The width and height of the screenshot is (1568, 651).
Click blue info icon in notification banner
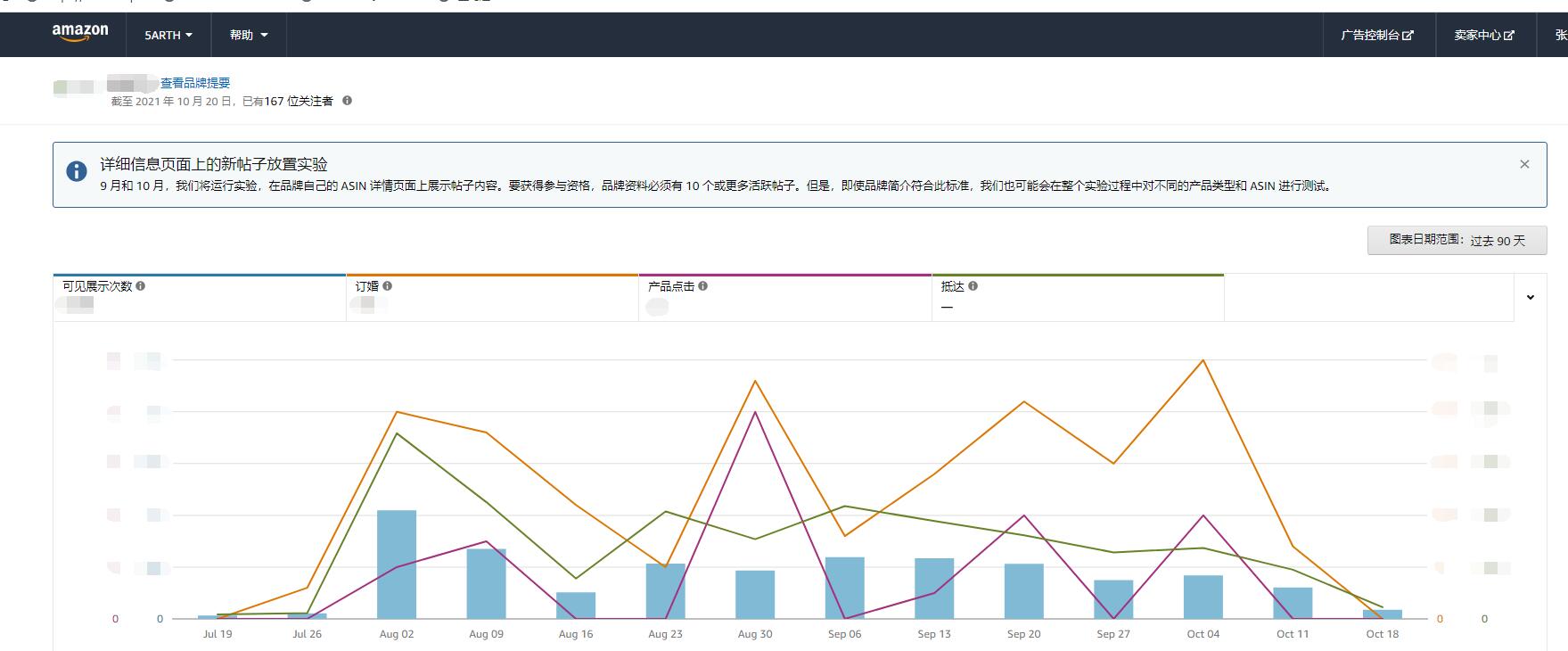(x=77, y=171)
